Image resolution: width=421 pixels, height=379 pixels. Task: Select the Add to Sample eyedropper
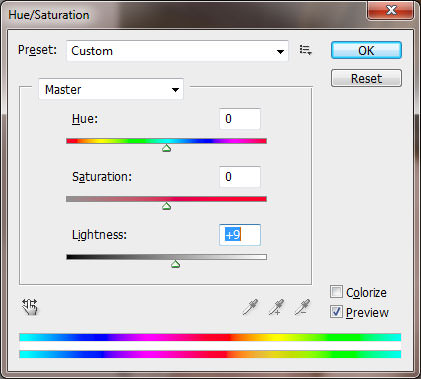tap(276, 307)
